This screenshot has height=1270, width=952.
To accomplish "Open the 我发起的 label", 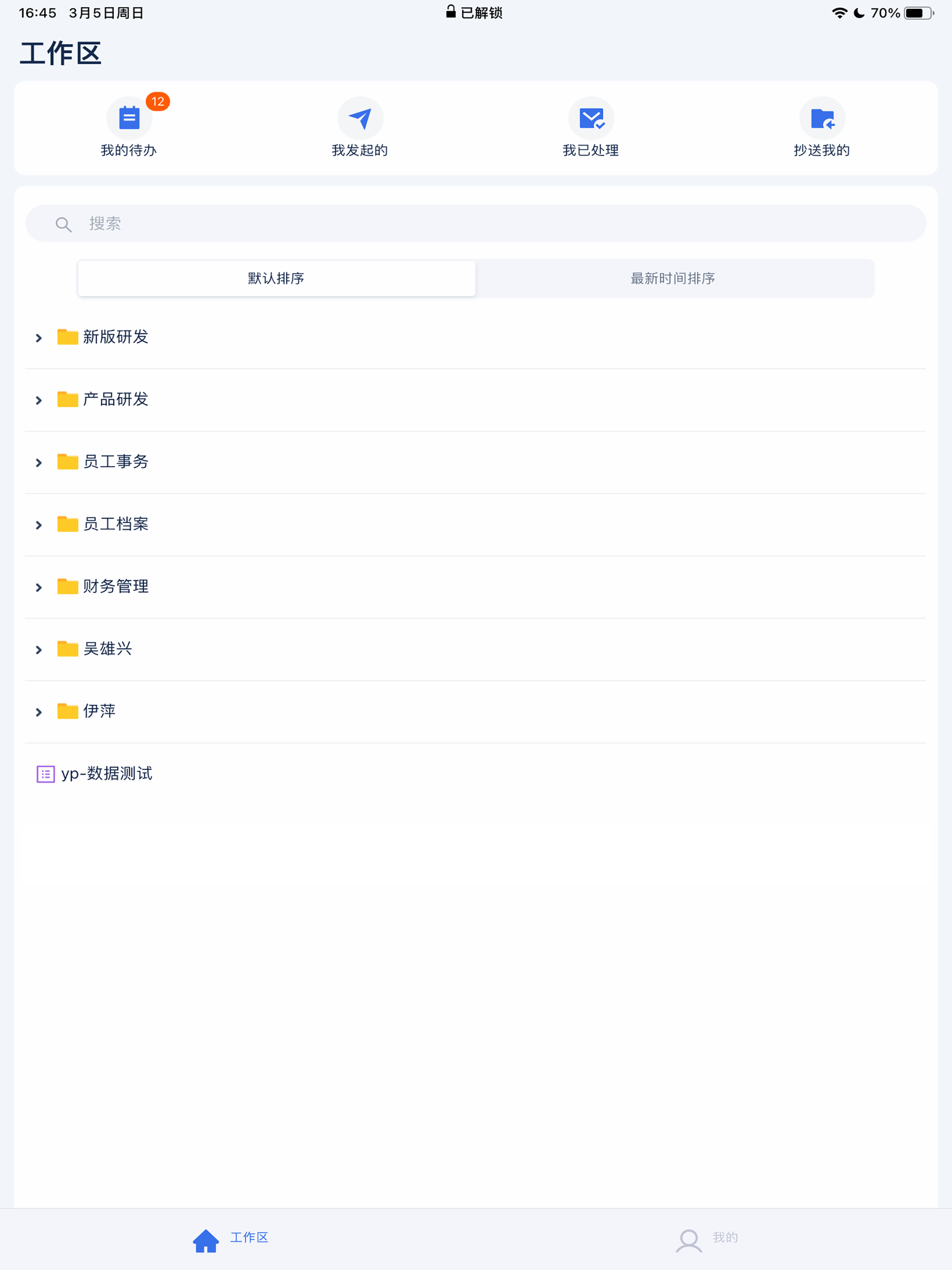I will tap(360, 151).
